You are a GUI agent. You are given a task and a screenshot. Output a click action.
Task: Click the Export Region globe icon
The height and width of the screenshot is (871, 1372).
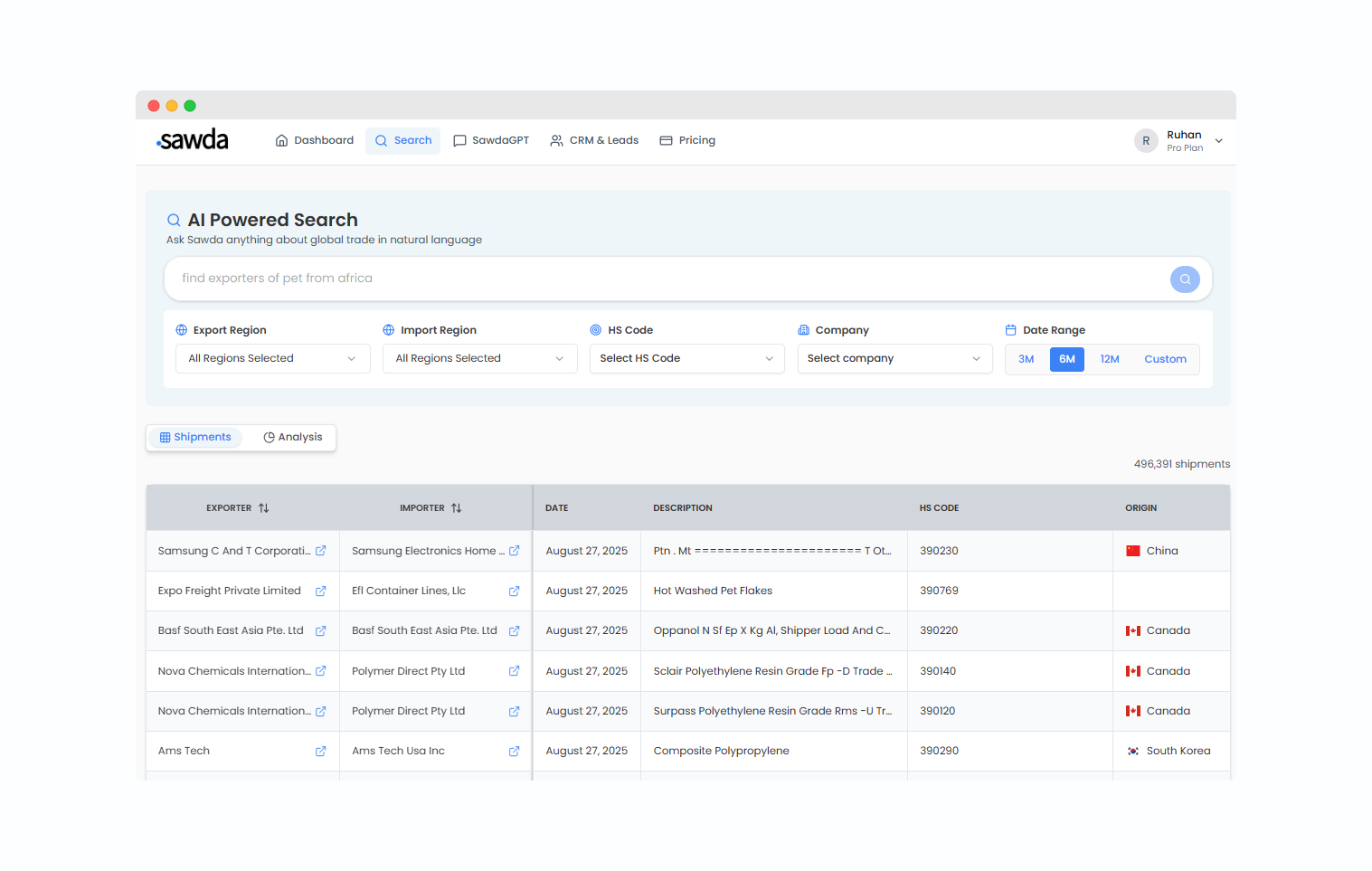click(182, 330)
